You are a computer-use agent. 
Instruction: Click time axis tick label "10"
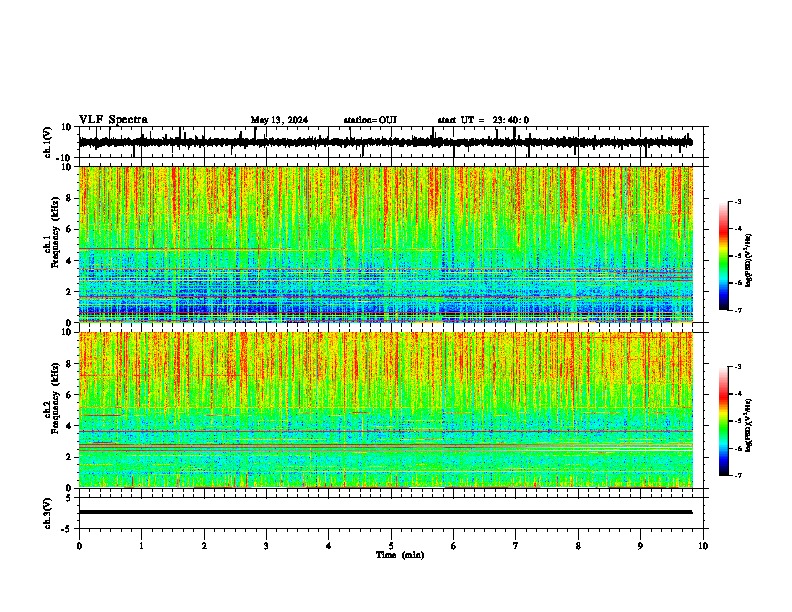click(703, 546)
